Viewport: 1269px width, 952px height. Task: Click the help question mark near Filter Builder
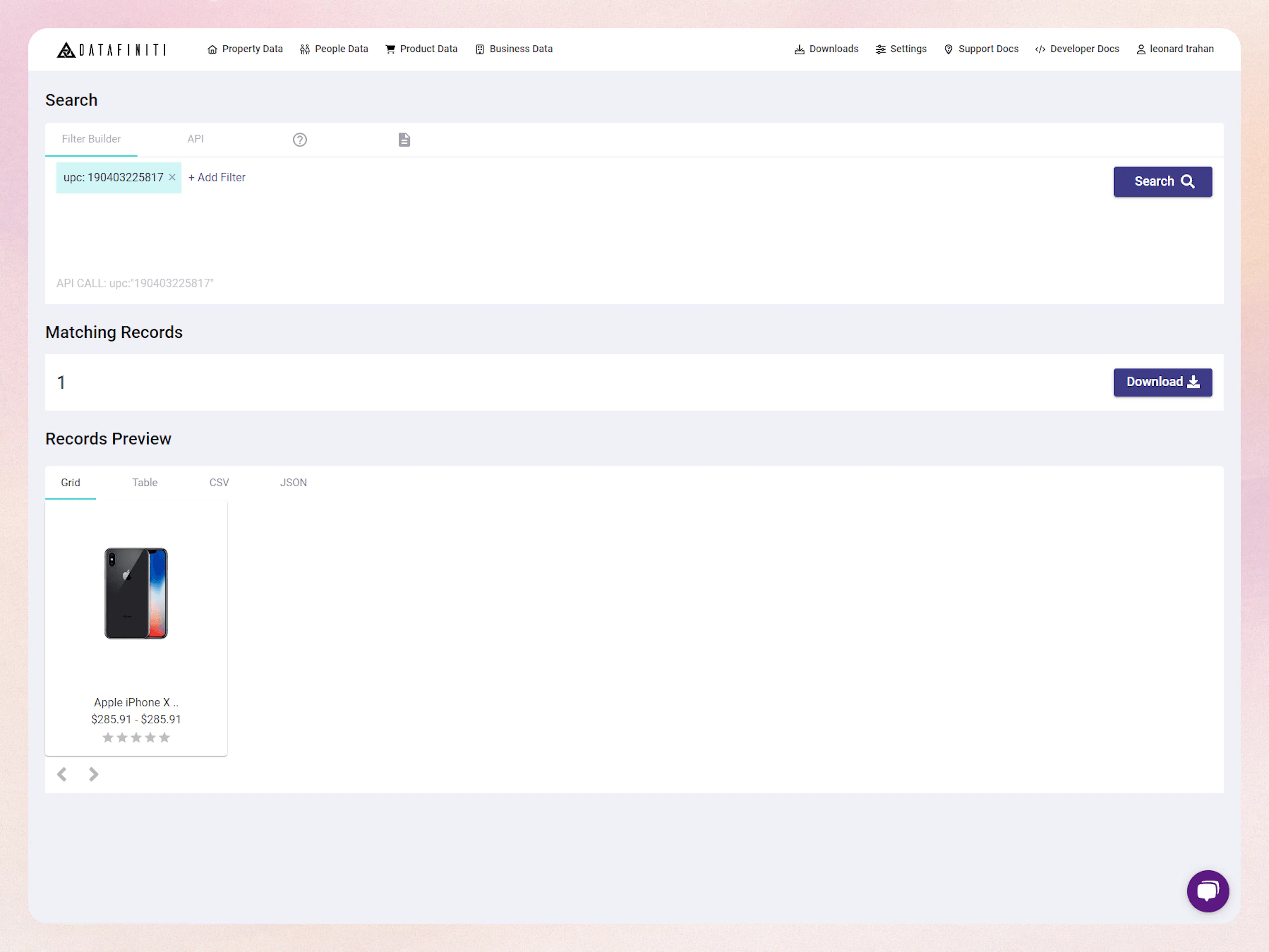coord(300,139)
